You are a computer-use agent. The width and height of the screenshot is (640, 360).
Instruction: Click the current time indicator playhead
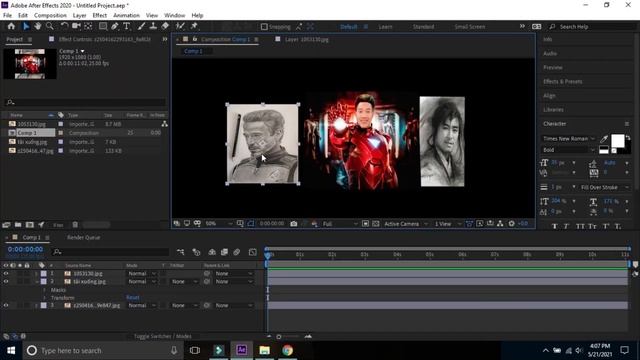[x=267, y=255]
